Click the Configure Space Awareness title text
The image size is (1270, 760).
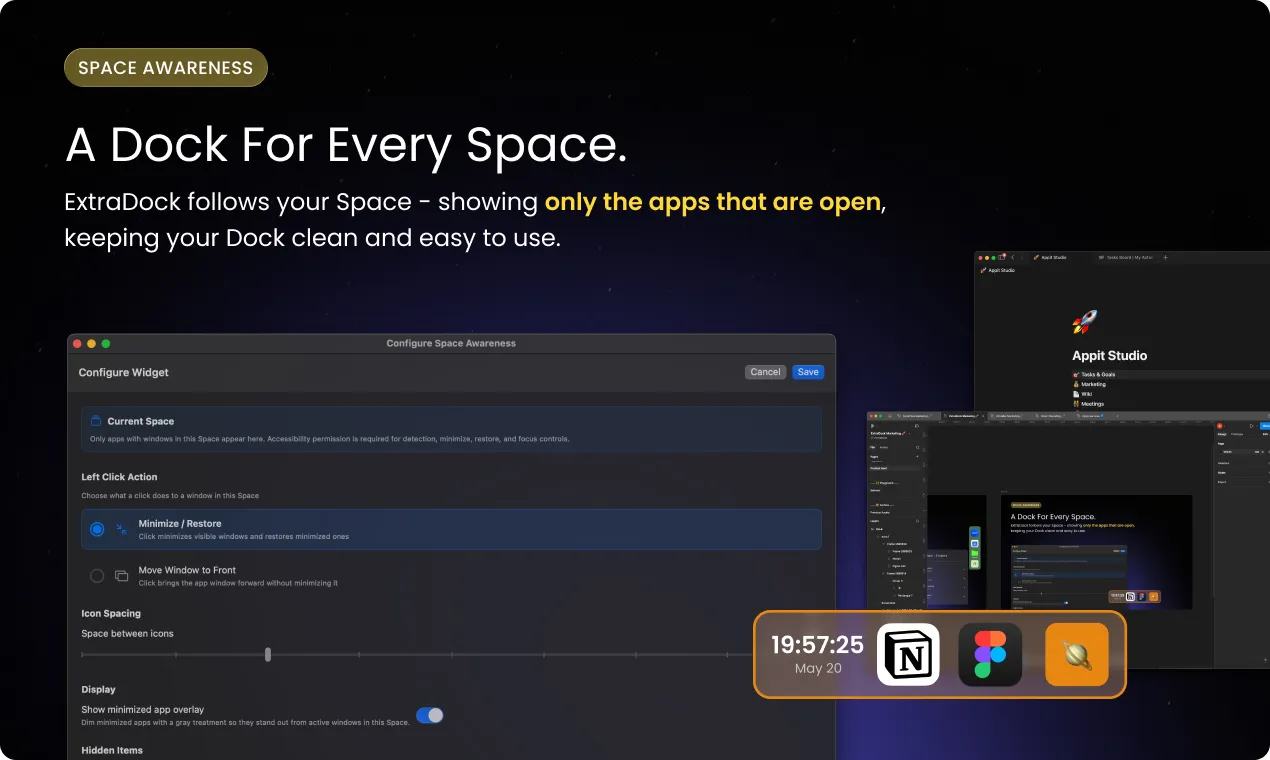tap(451, 343)
